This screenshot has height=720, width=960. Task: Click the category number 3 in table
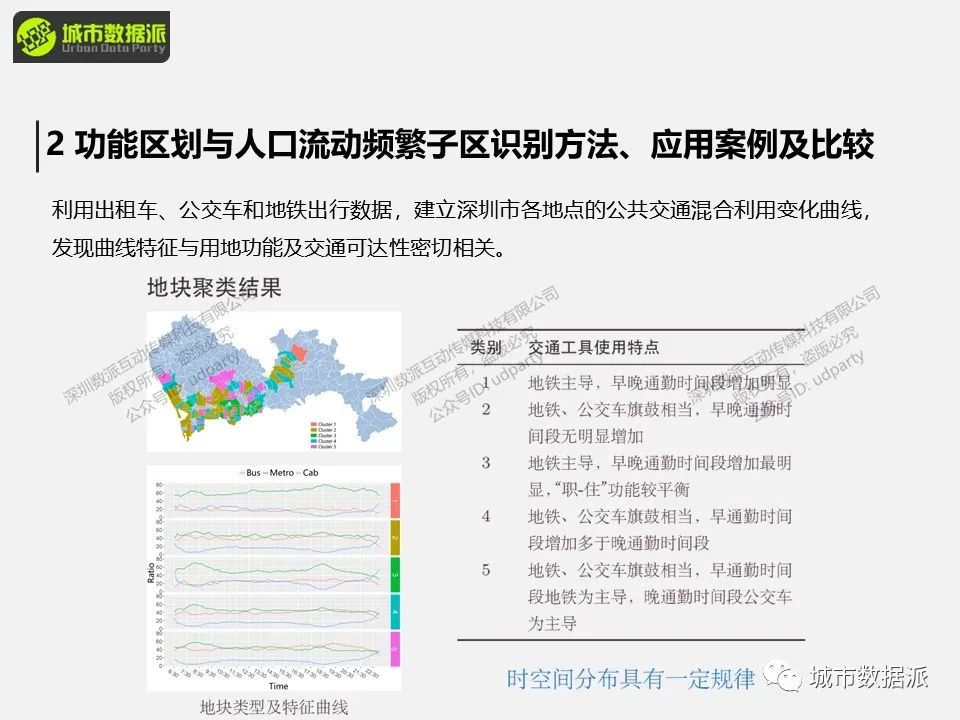point(486,463)
